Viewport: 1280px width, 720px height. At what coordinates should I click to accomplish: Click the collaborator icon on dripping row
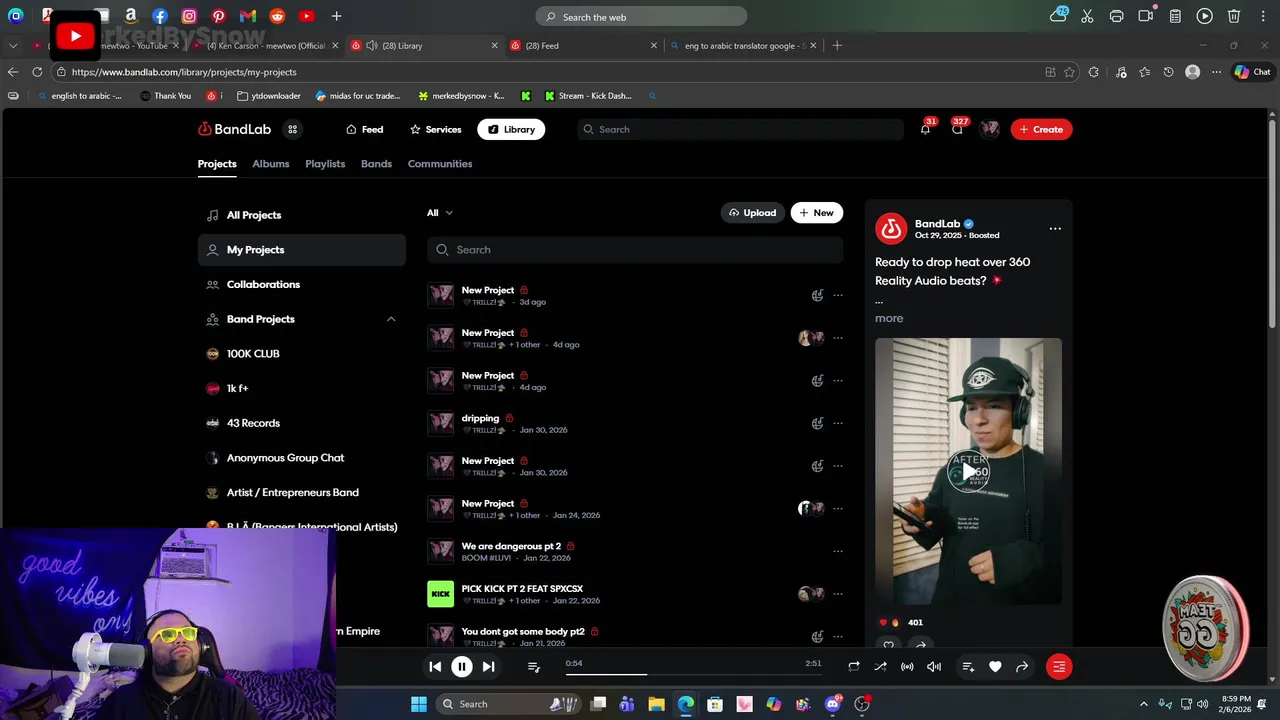(817, 423)
